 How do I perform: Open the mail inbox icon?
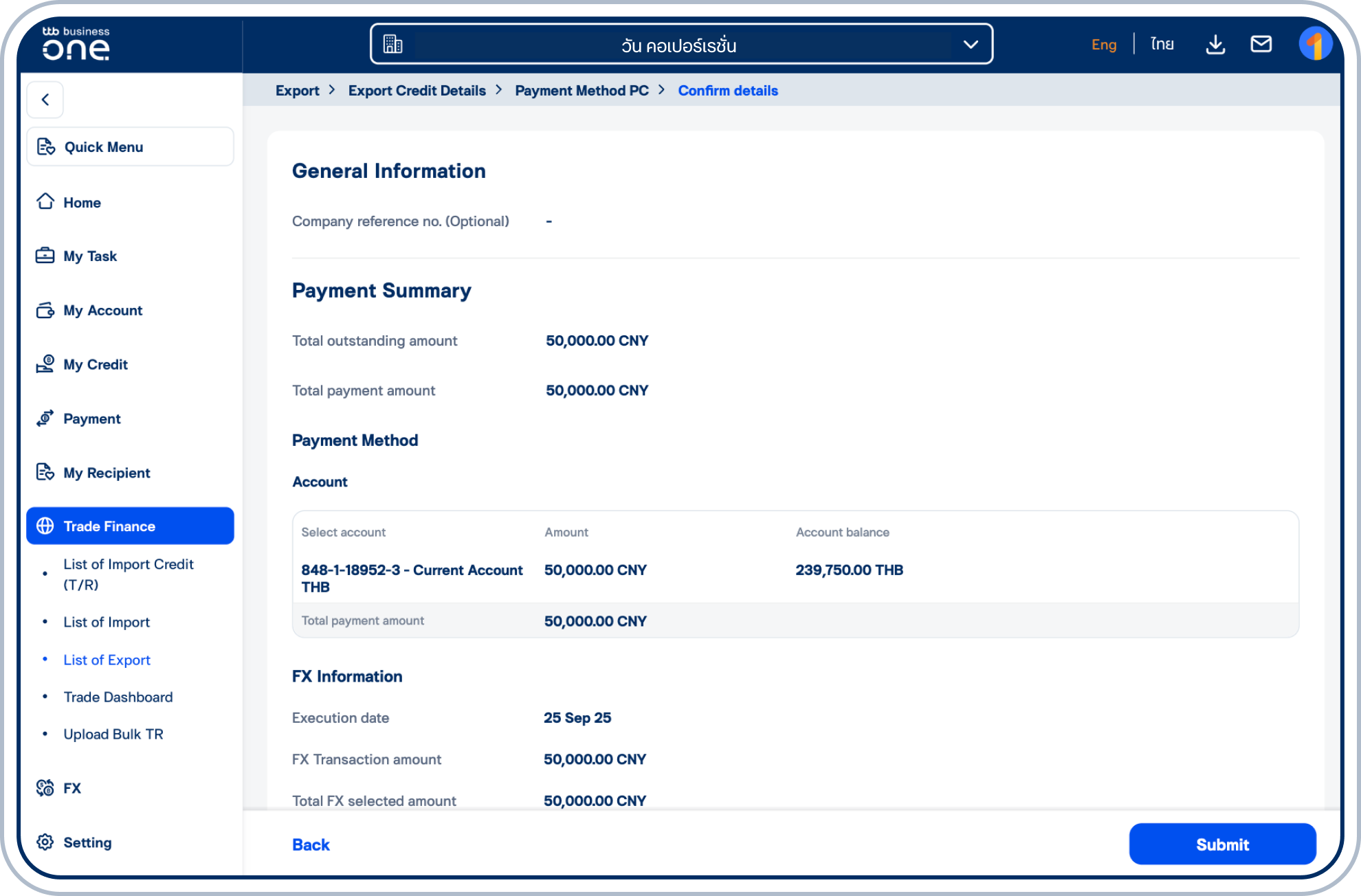click(1261, 45)
